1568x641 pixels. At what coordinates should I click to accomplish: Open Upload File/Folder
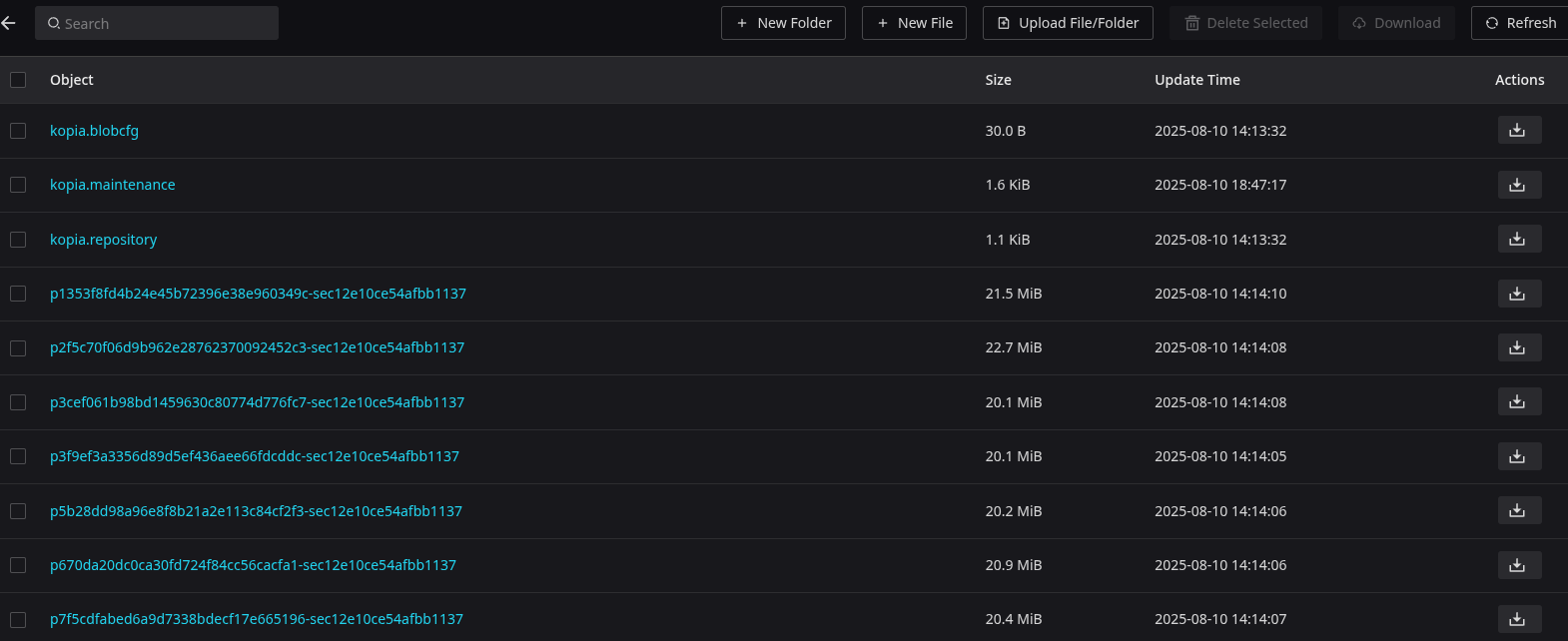click(x=1068, y=23)
